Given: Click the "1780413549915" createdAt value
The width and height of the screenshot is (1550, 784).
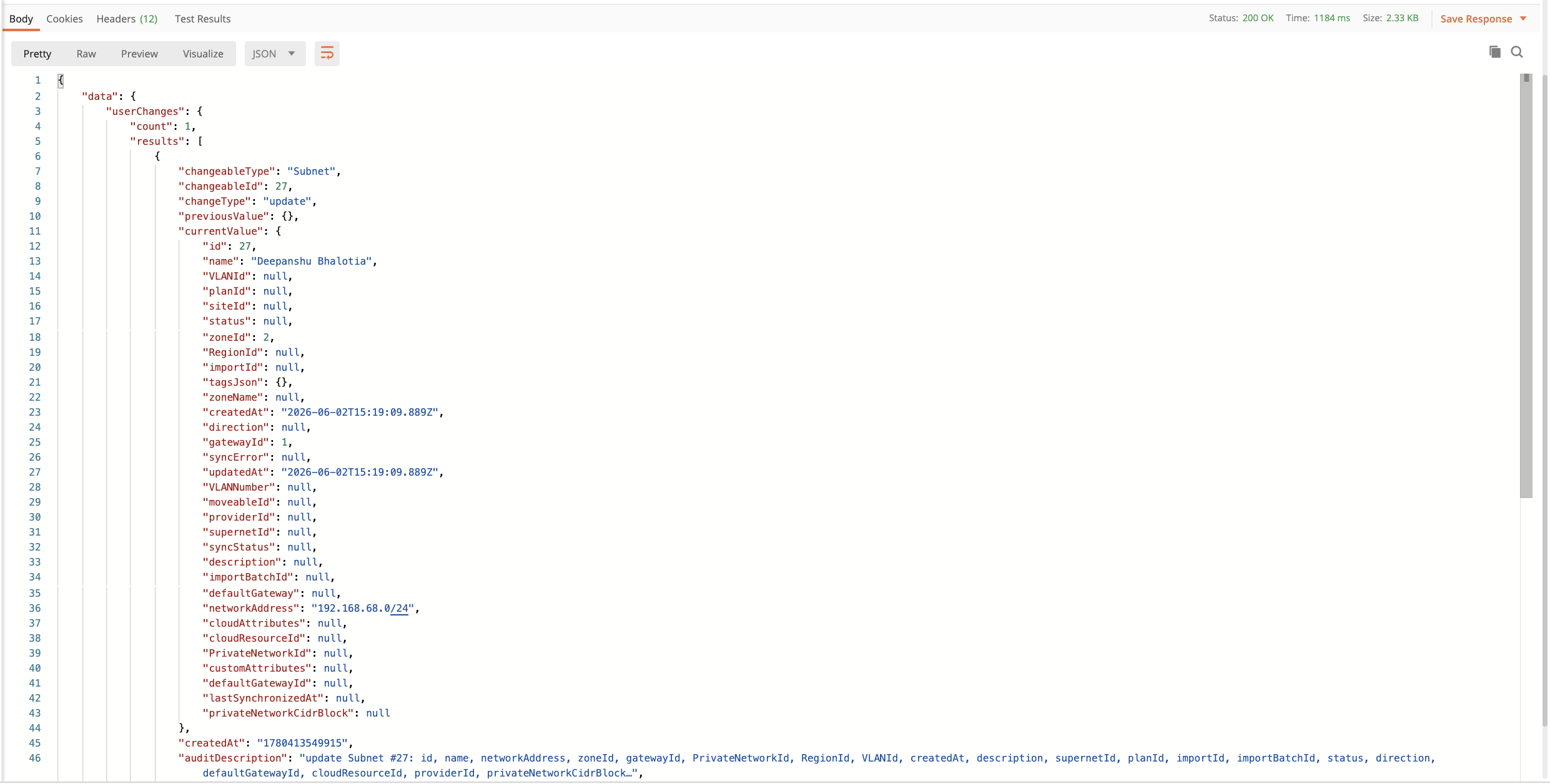Looking at the screenshot, I should click(x=302, y=743).
